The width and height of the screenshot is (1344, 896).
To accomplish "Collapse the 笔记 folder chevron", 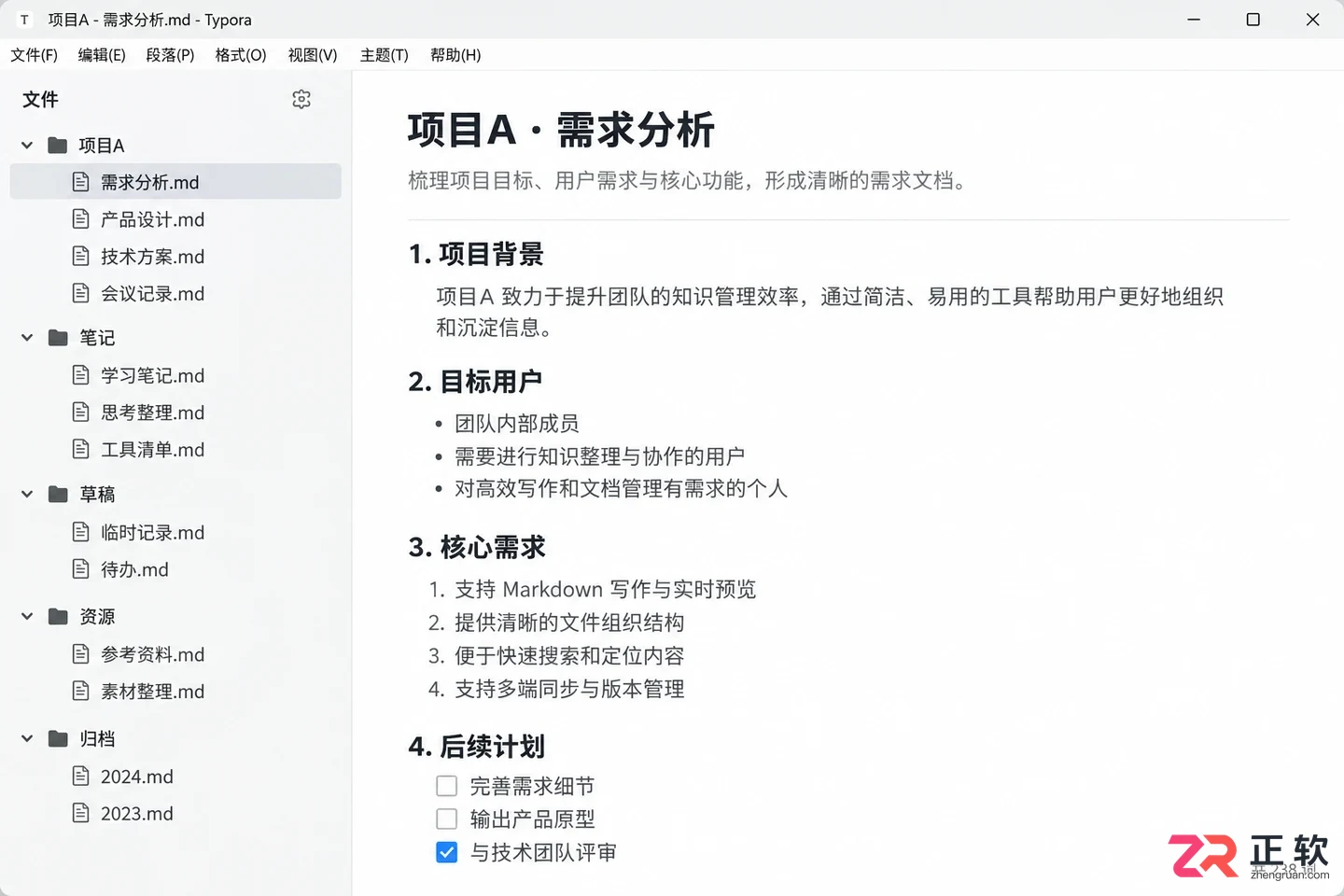I will [27, 337].
